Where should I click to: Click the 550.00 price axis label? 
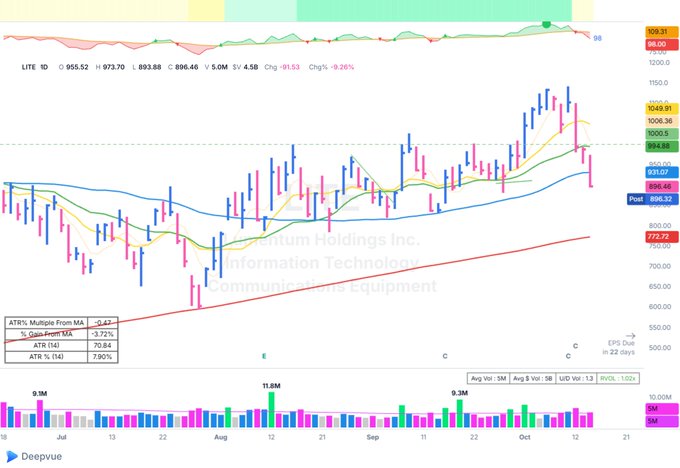coord(660,327)
